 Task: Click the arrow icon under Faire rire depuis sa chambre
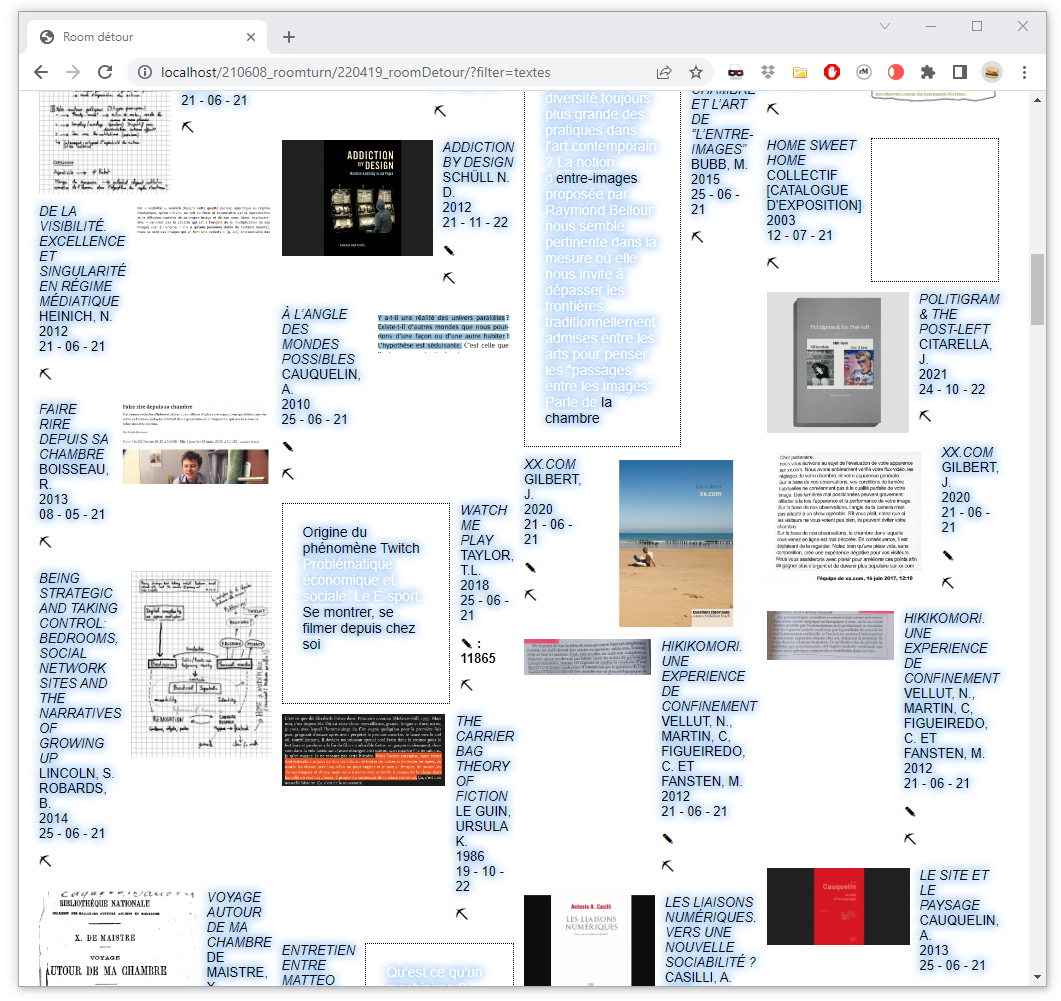click(x=45, y=541)
